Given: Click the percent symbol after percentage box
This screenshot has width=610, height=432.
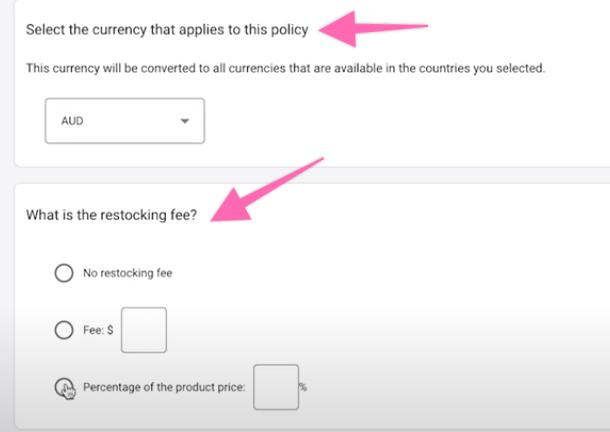Looking at the screenshot, I should tap(302, 387).
